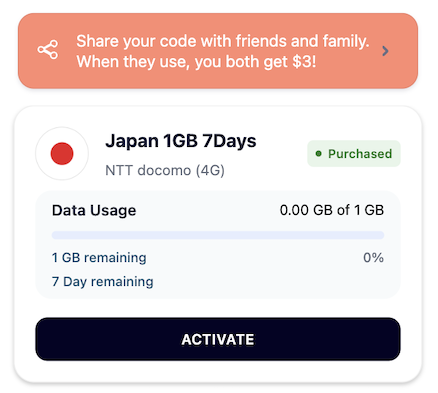This screenshot has width=438, height=393.
Task: Click the "you both get $3" line
Action: [196, 62]
